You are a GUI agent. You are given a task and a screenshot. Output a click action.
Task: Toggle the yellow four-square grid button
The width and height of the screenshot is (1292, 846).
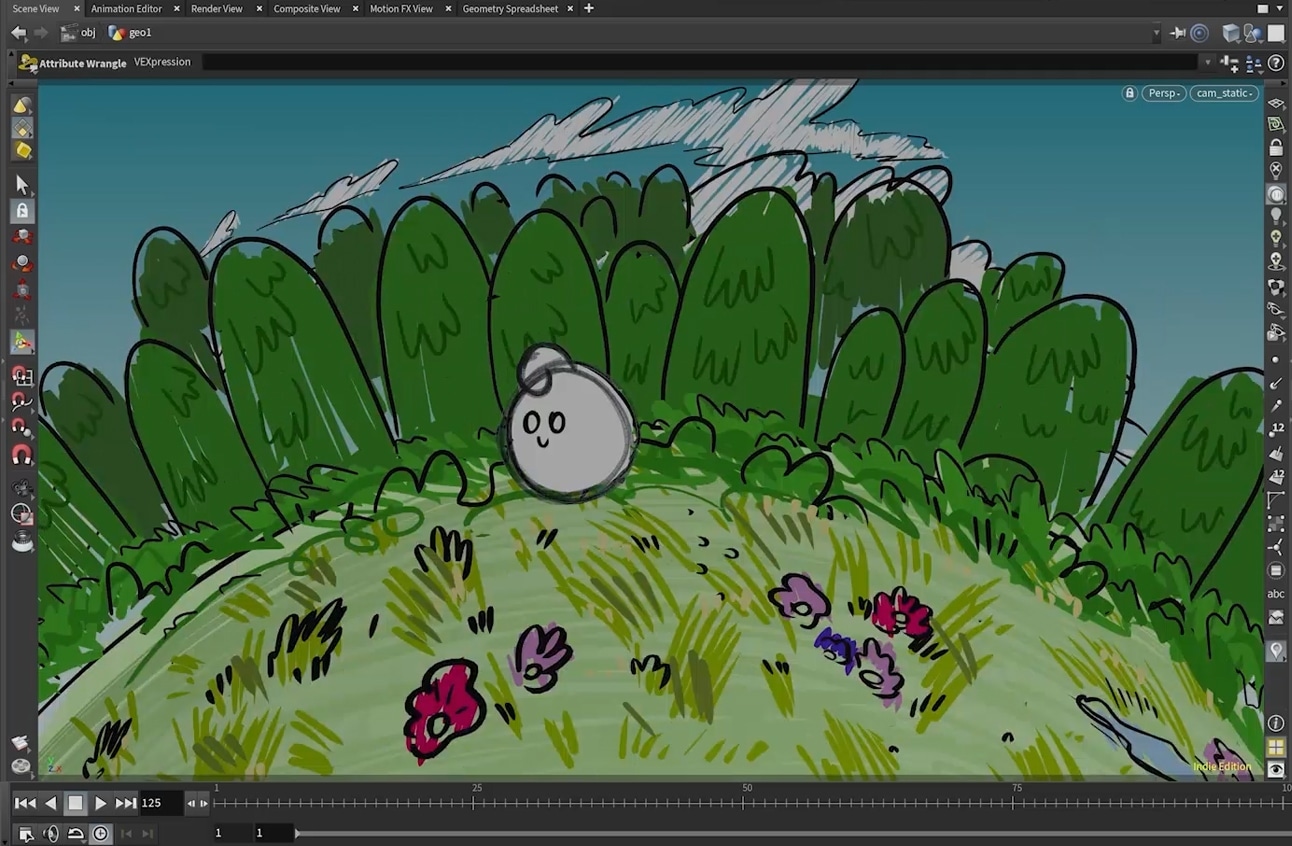(1276, 747)
